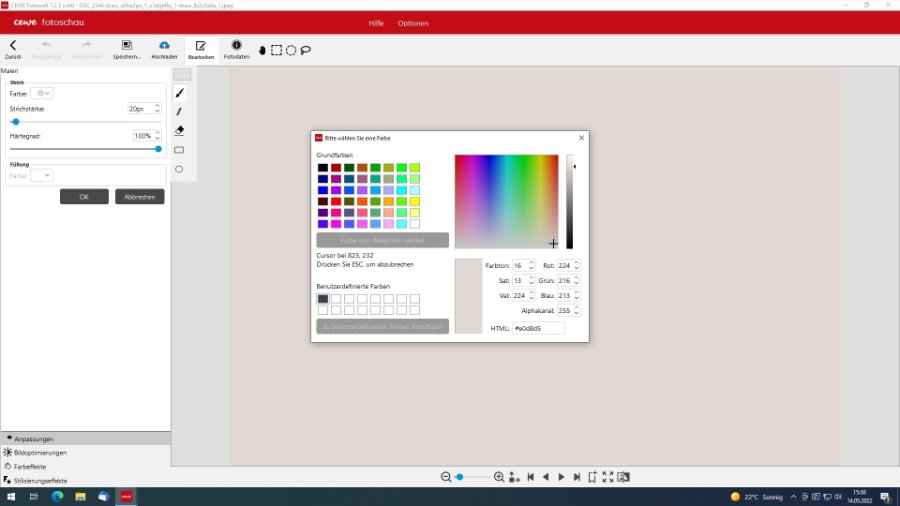Open the Optionen menu
This screenshot has height=506, width=900.
point(413,24)
